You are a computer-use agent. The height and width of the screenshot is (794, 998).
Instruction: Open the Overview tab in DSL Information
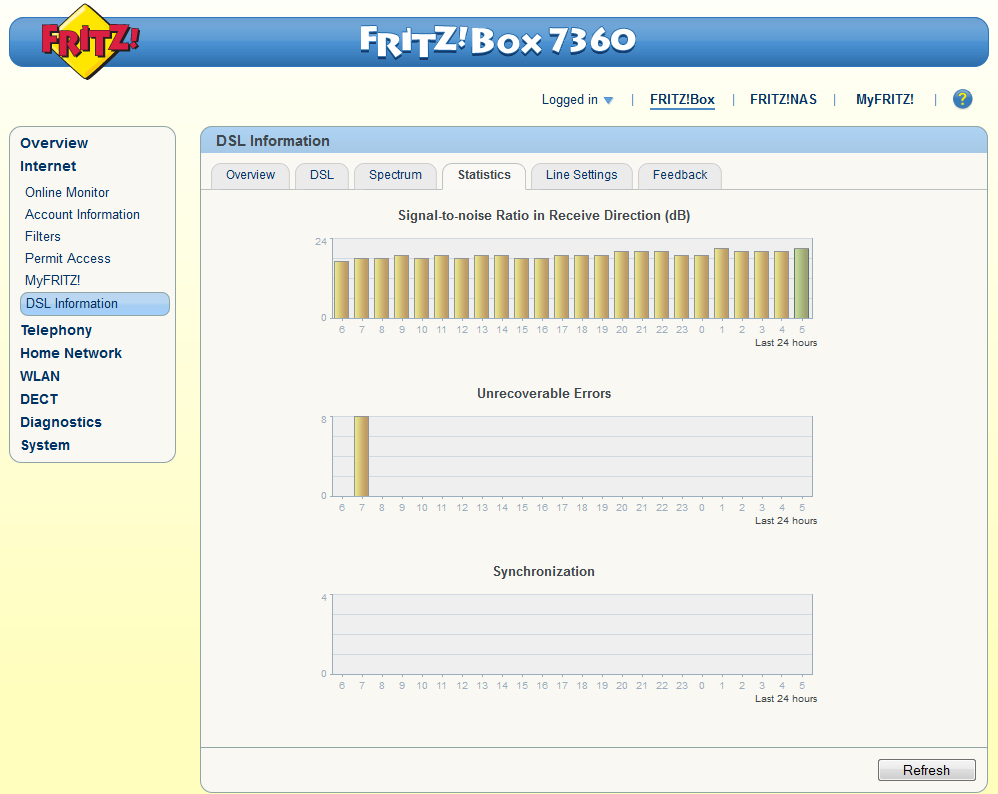(x=250, y=175)
